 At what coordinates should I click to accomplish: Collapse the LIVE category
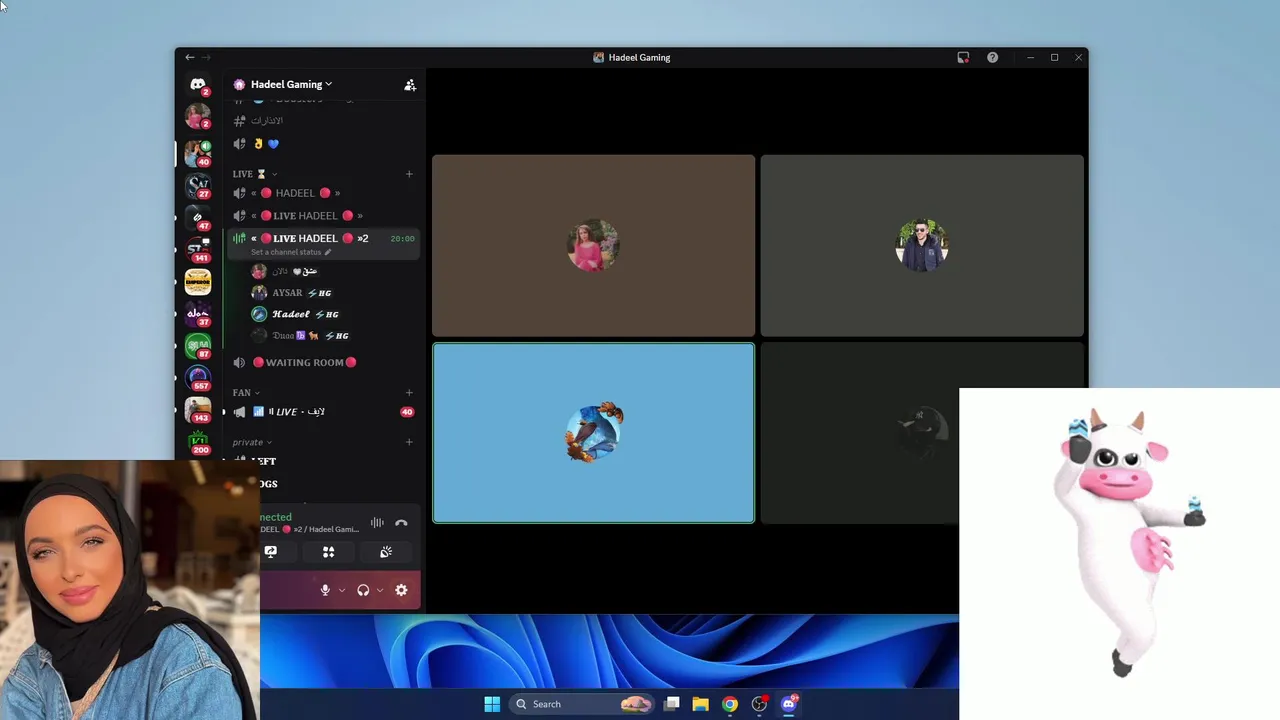pyautogui.click(x=255, y=174)
